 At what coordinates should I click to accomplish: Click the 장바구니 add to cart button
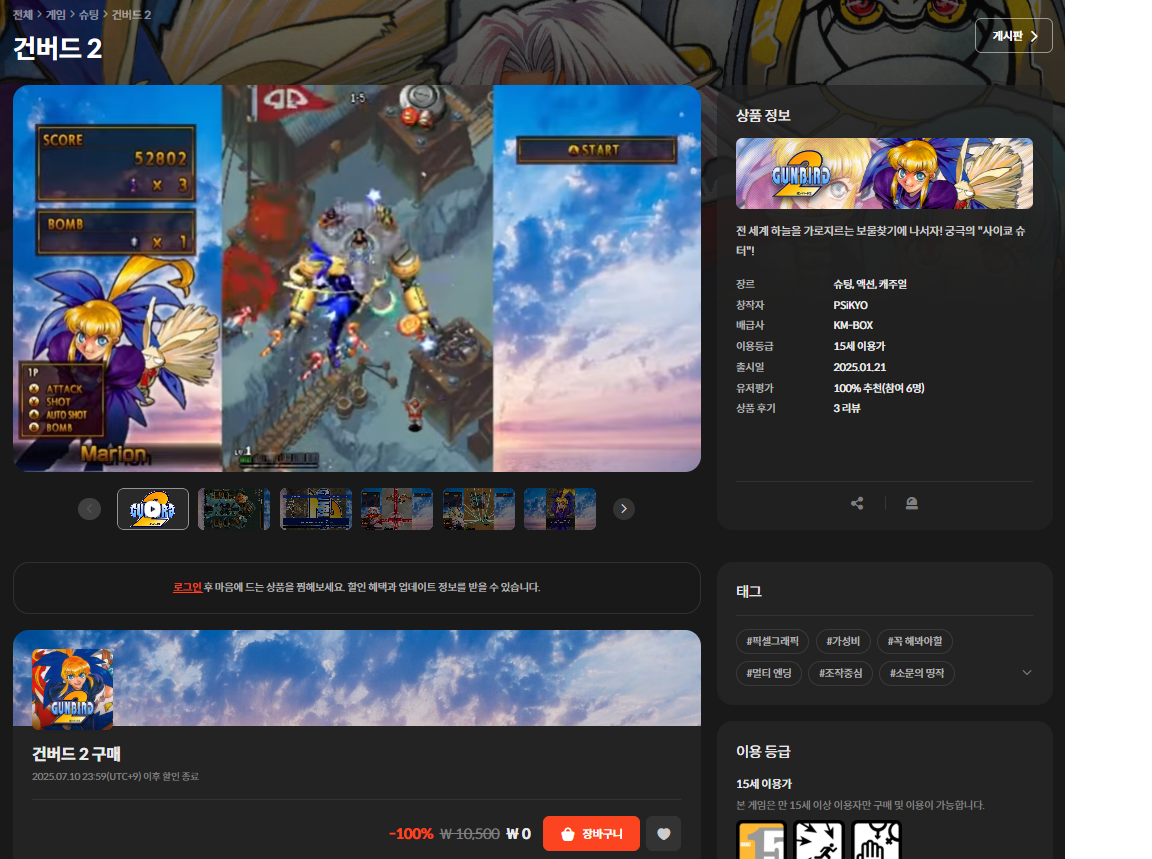(591, 834)
